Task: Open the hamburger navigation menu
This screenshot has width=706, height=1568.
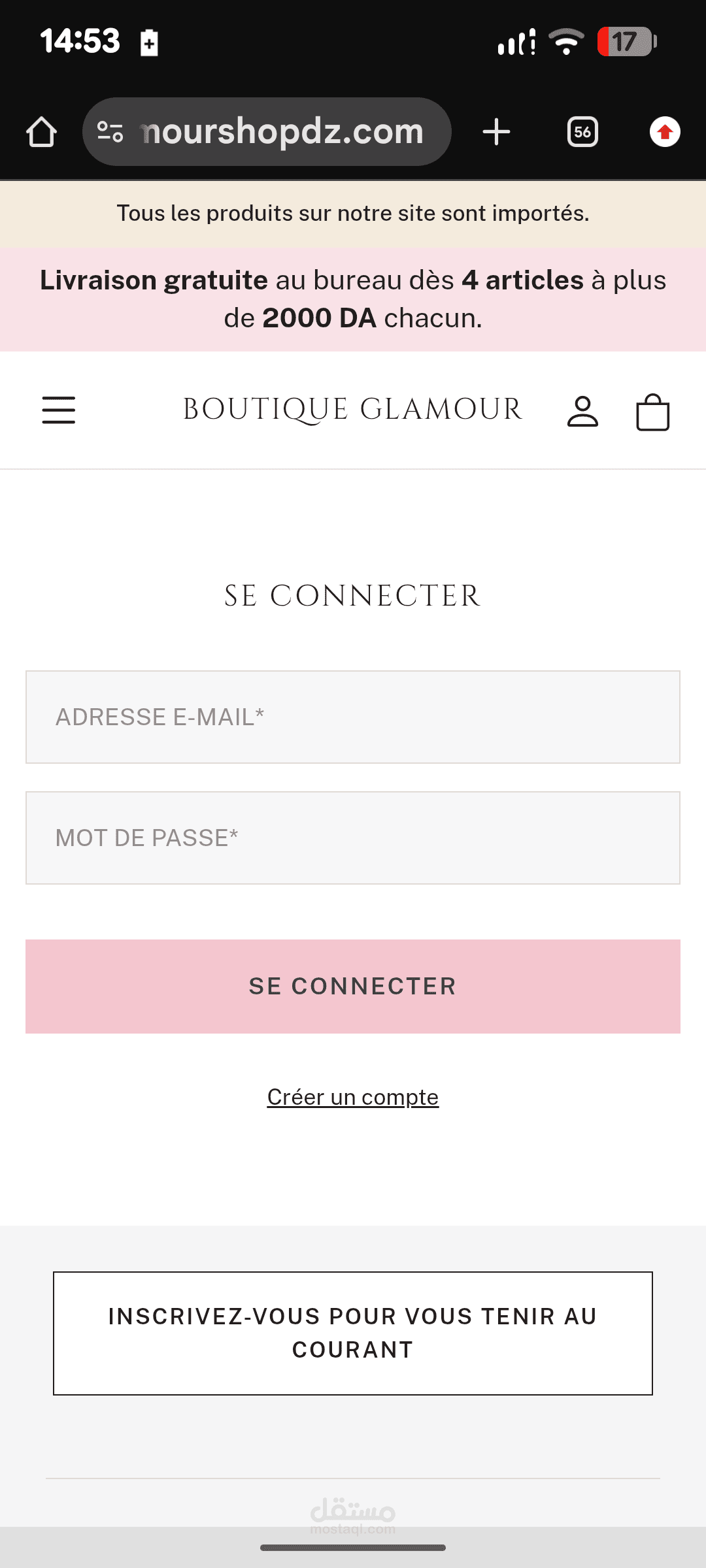Action: click(x=59, y=410)
